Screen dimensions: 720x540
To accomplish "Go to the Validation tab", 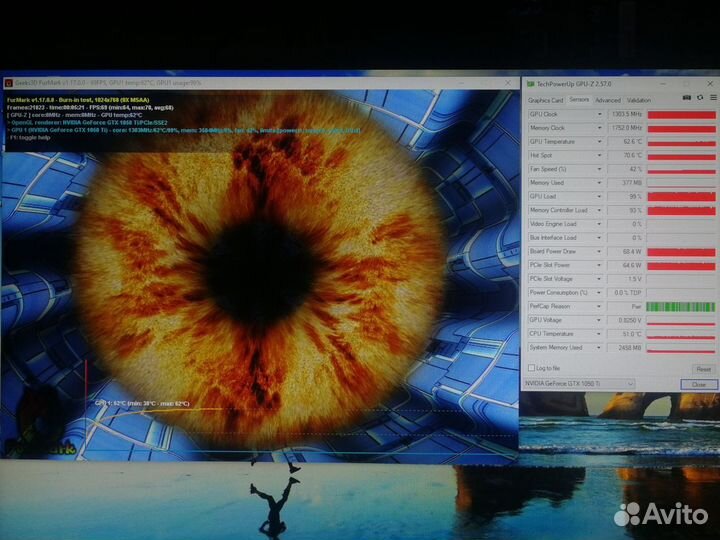I will [x=637, y=100].
